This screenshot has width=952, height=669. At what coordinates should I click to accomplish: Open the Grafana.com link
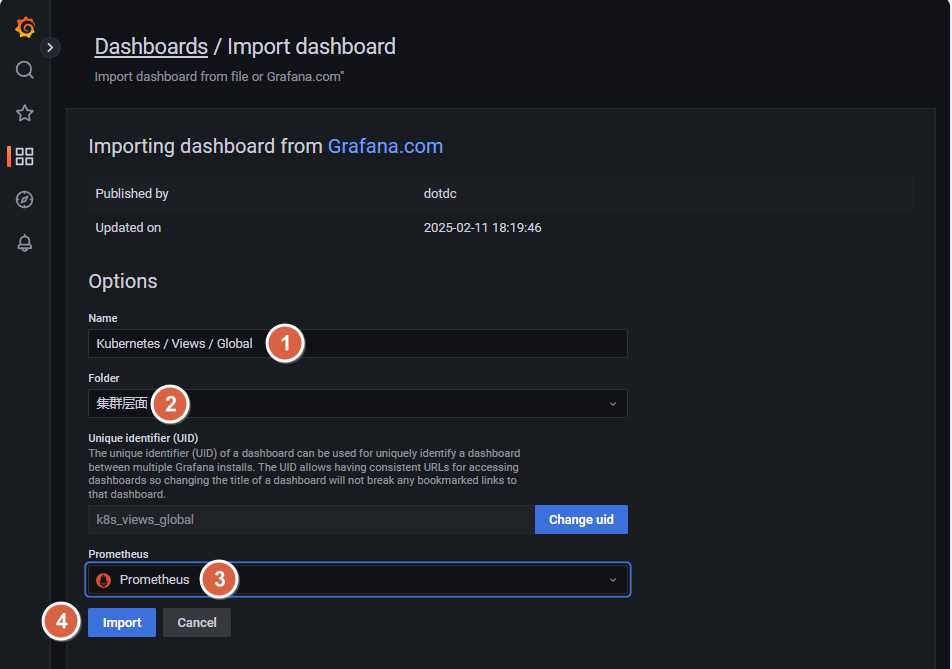(x=385, y=146)
